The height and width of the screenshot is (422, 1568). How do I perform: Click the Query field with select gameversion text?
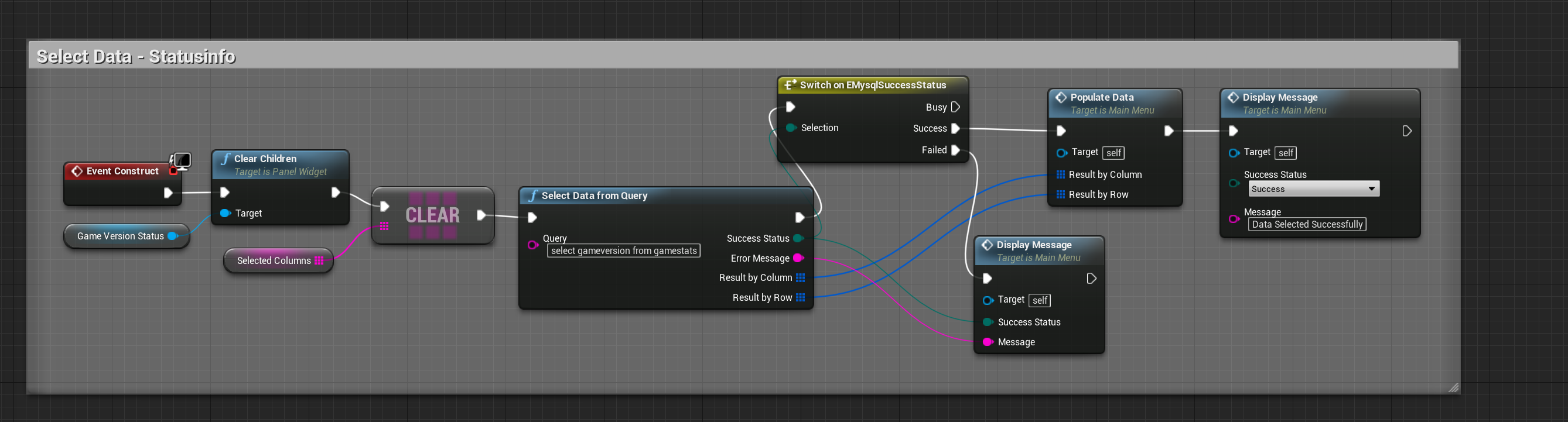click(x=624, y=251)
